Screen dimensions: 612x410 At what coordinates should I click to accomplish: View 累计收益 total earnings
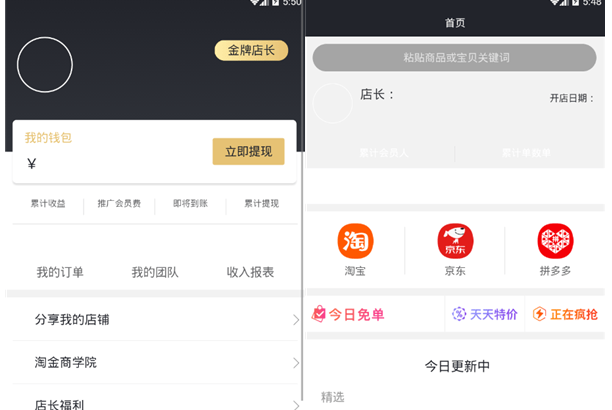pyautogui.click(x=48, y=204)
